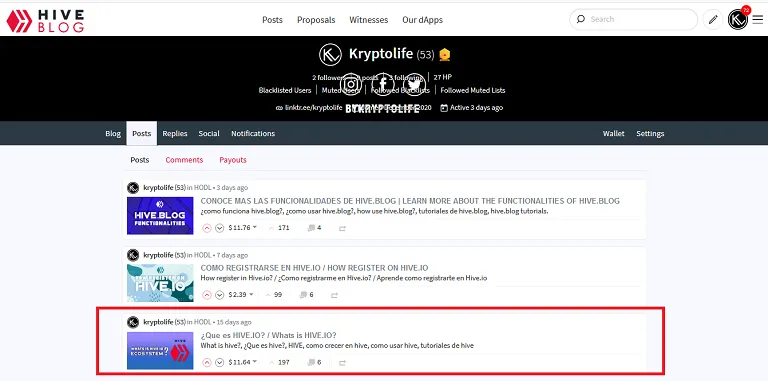Select the Payouts sub-tab
The height and width of the screenshot is (381, 768).
233,160
